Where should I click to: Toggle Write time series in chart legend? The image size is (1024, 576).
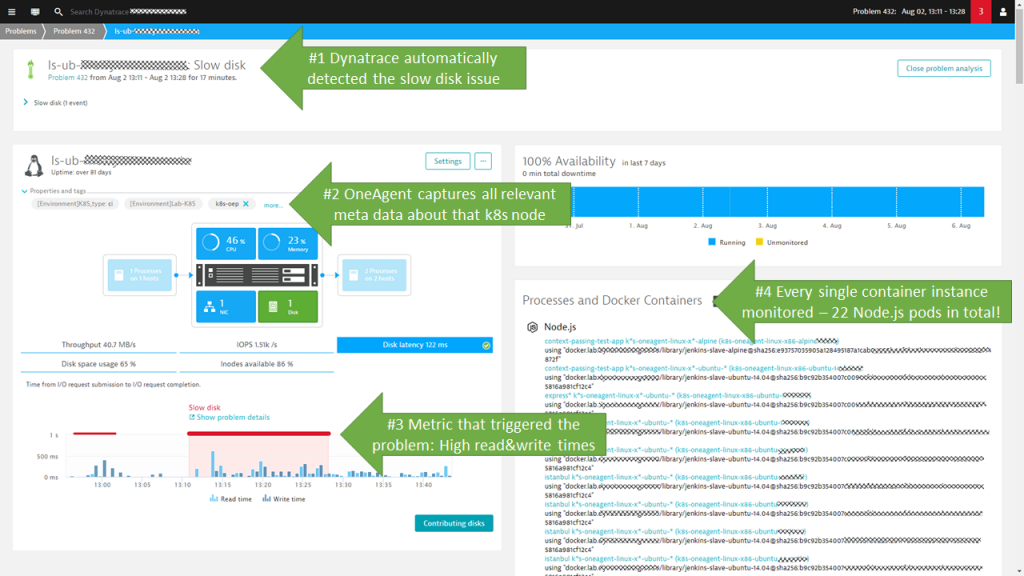[x=283, y=499]
